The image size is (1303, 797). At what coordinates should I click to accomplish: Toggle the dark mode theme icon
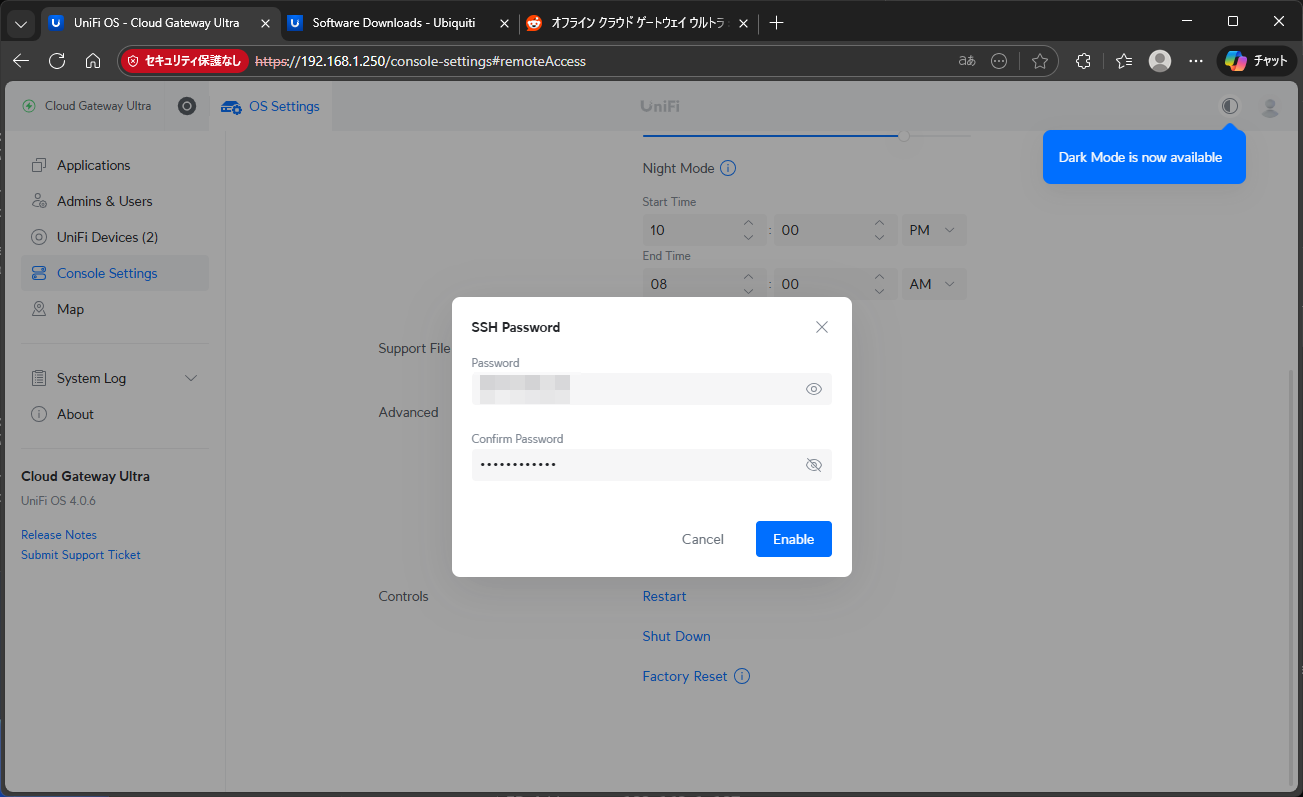pyautogui.click(x=1229, y=106)
